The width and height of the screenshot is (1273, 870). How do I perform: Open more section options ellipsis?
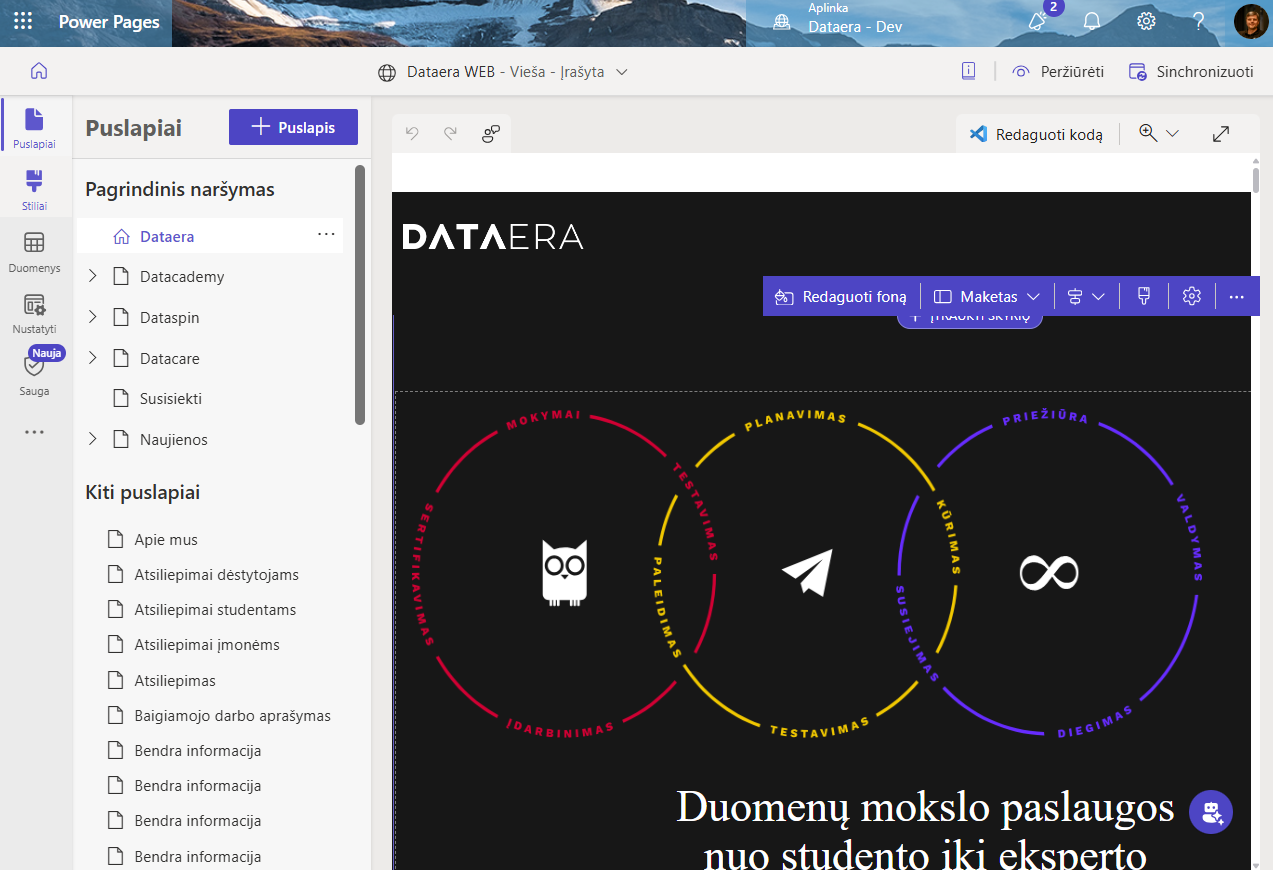coord(1237,296)
